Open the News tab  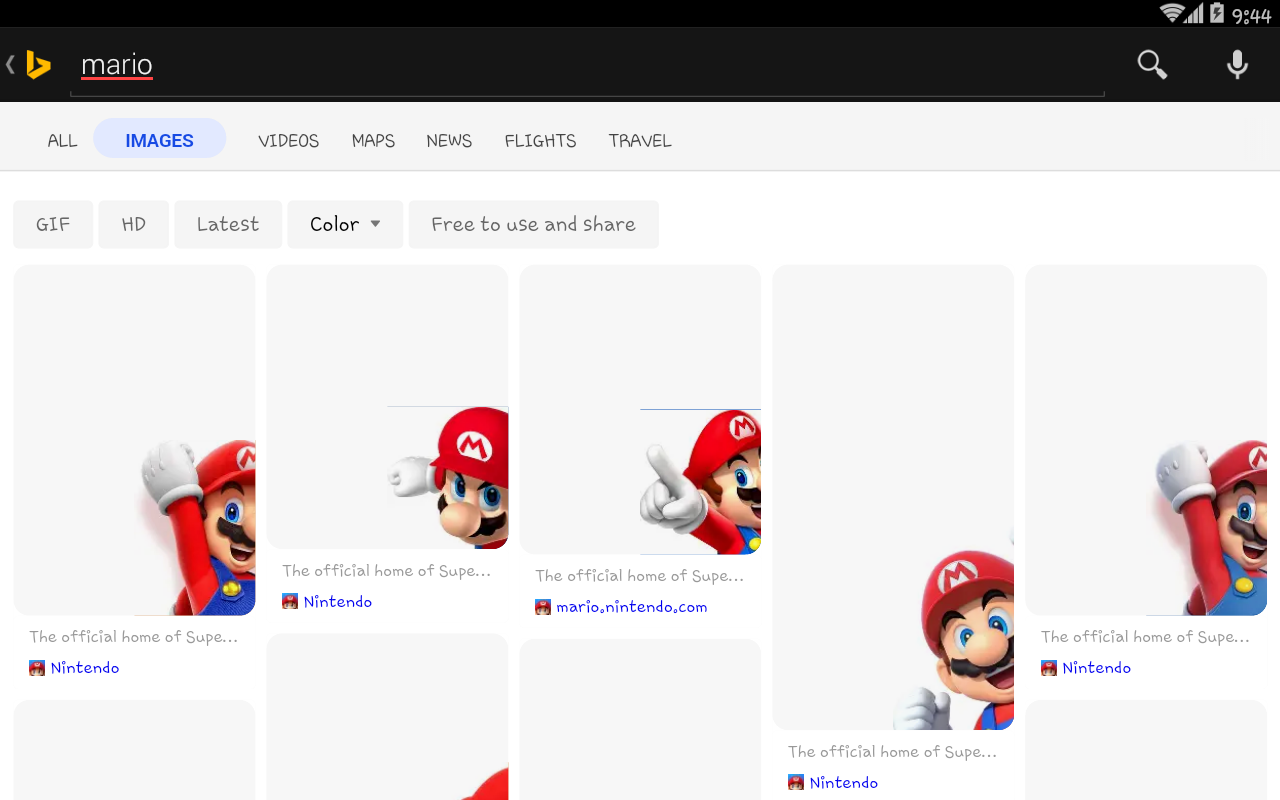pos(449,141)
